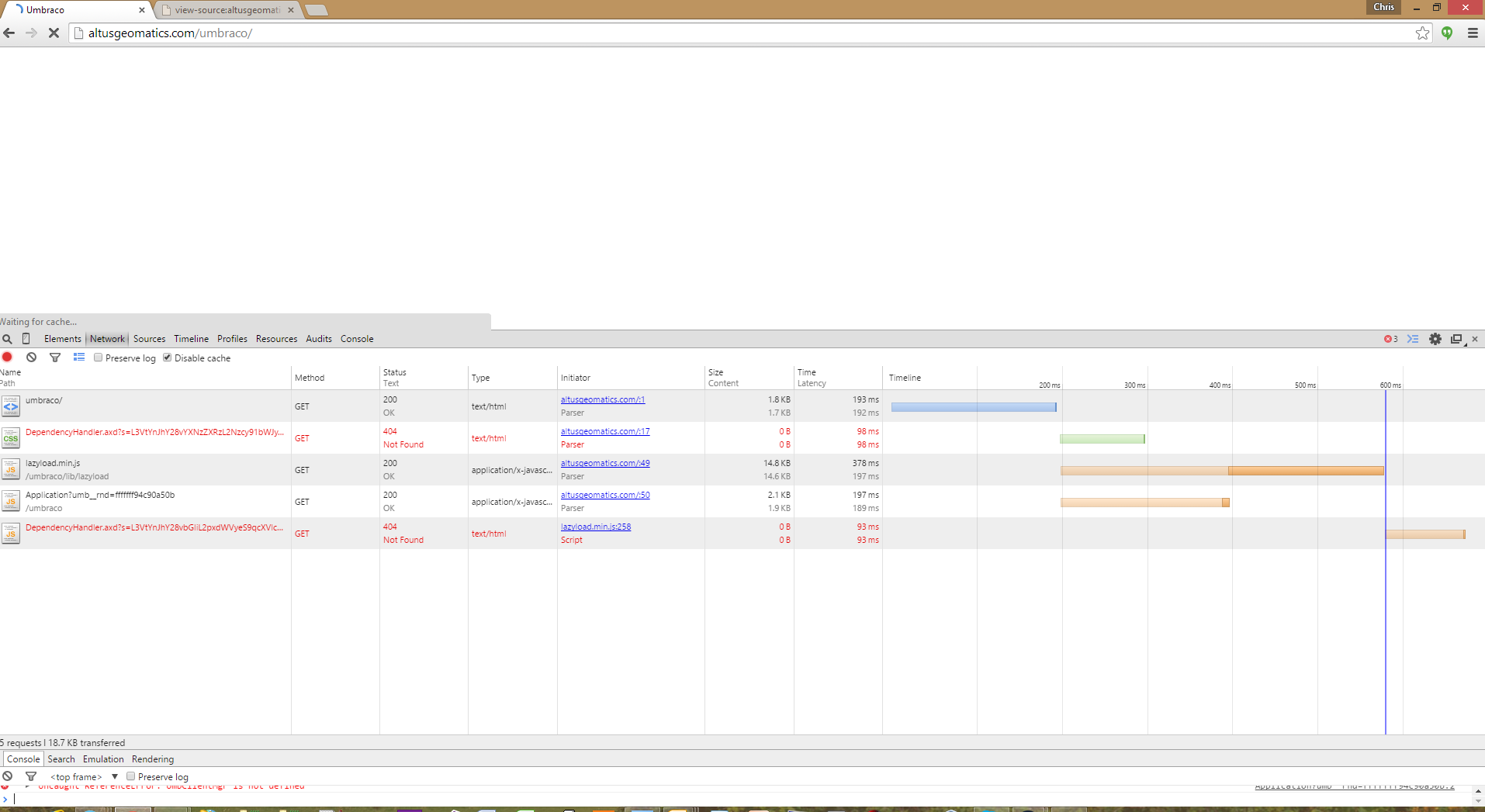Toggle the console drawer icon

tap(1413, 339)
